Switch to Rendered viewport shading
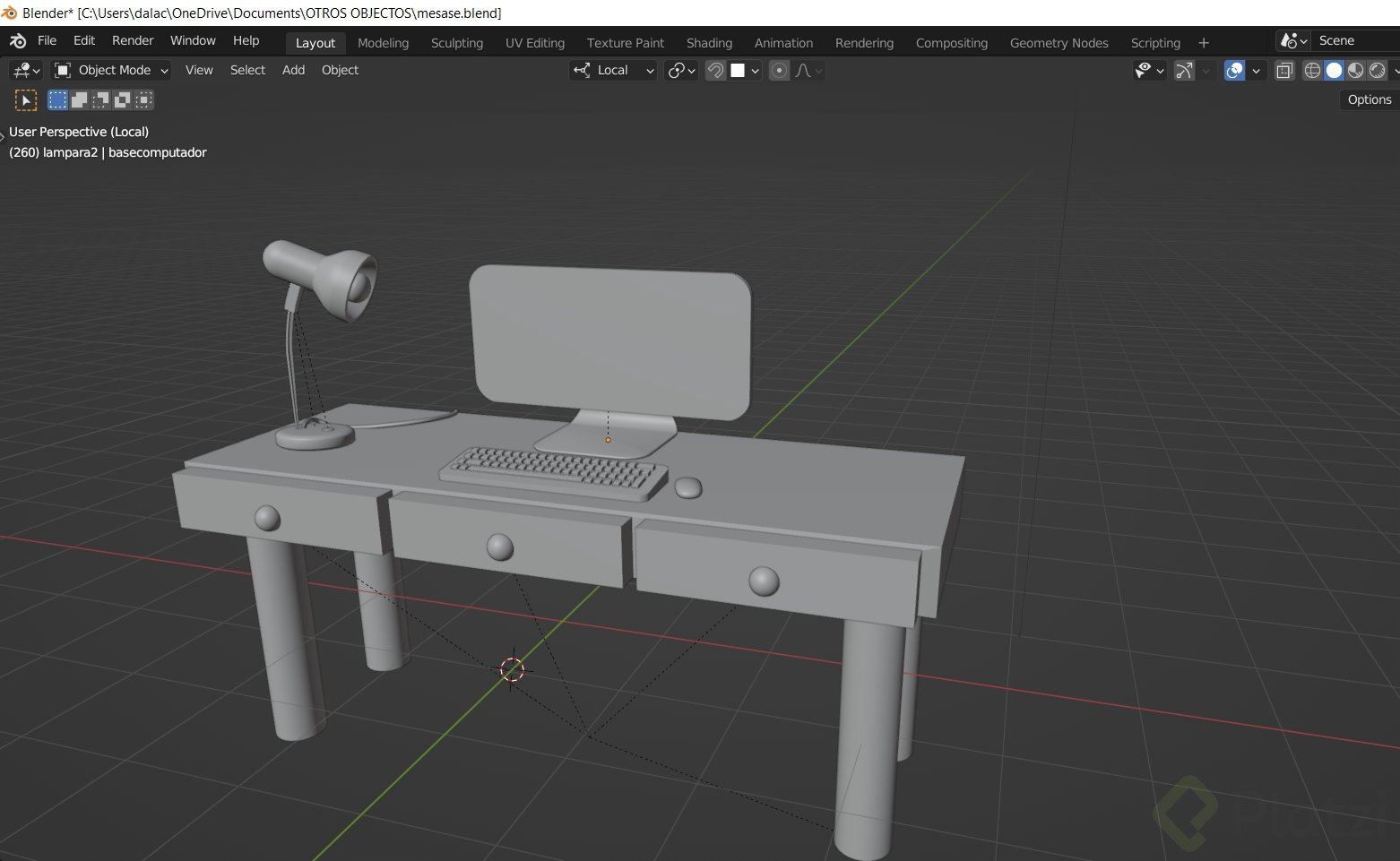Image resolution: width=1400 pixels, height=861 pixels. coord(1378,70)
